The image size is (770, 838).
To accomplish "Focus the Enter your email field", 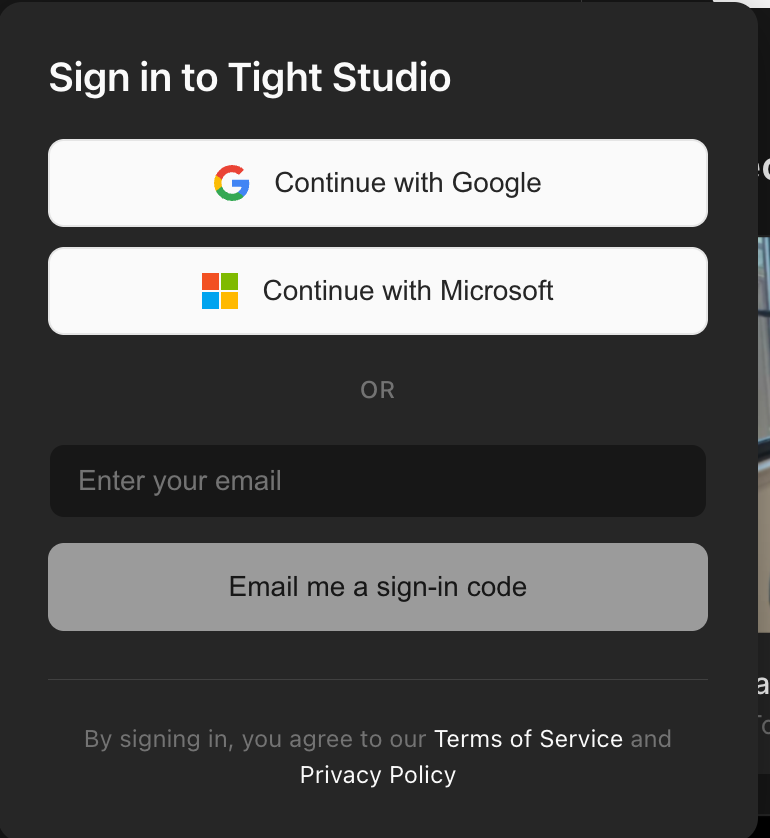I will click(x=378, y=480).
